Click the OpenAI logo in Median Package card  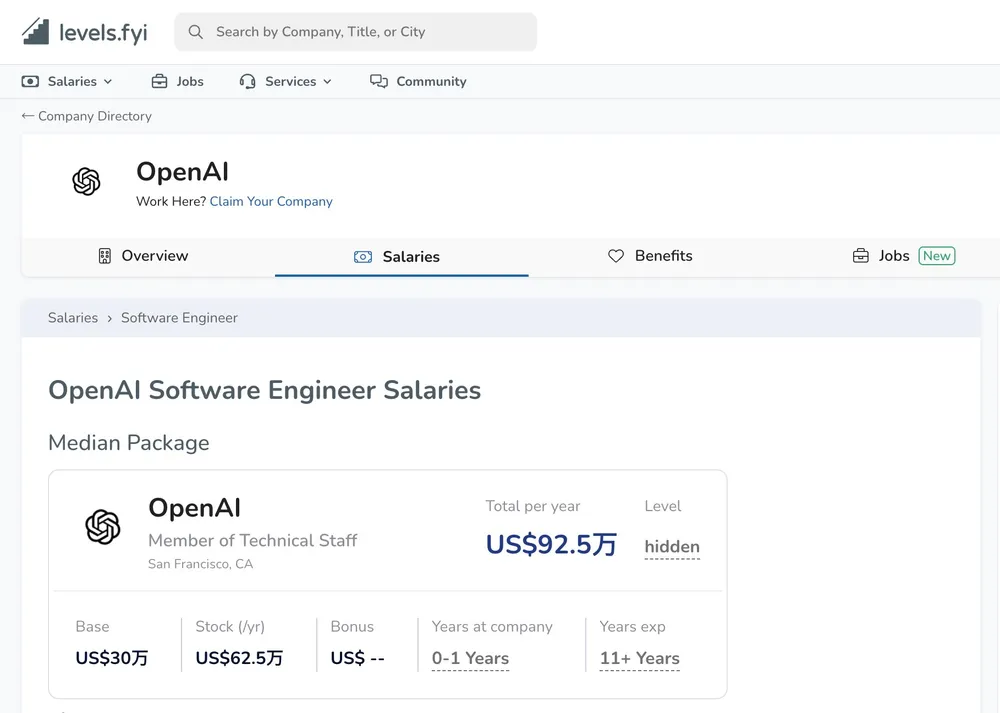click(x=103, y=527)
